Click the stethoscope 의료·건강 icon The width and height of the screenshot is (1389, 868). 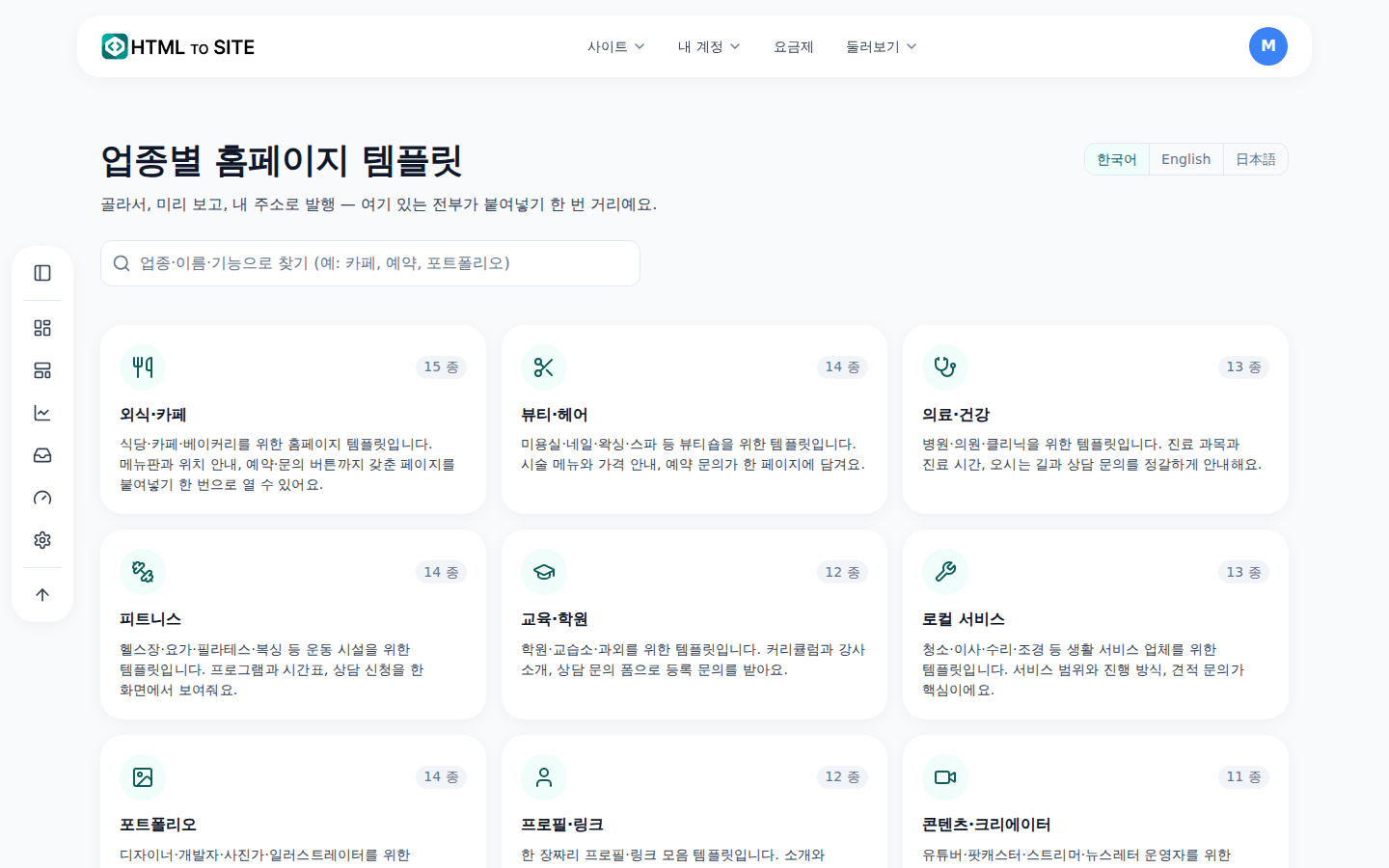[x=945, y=367]
